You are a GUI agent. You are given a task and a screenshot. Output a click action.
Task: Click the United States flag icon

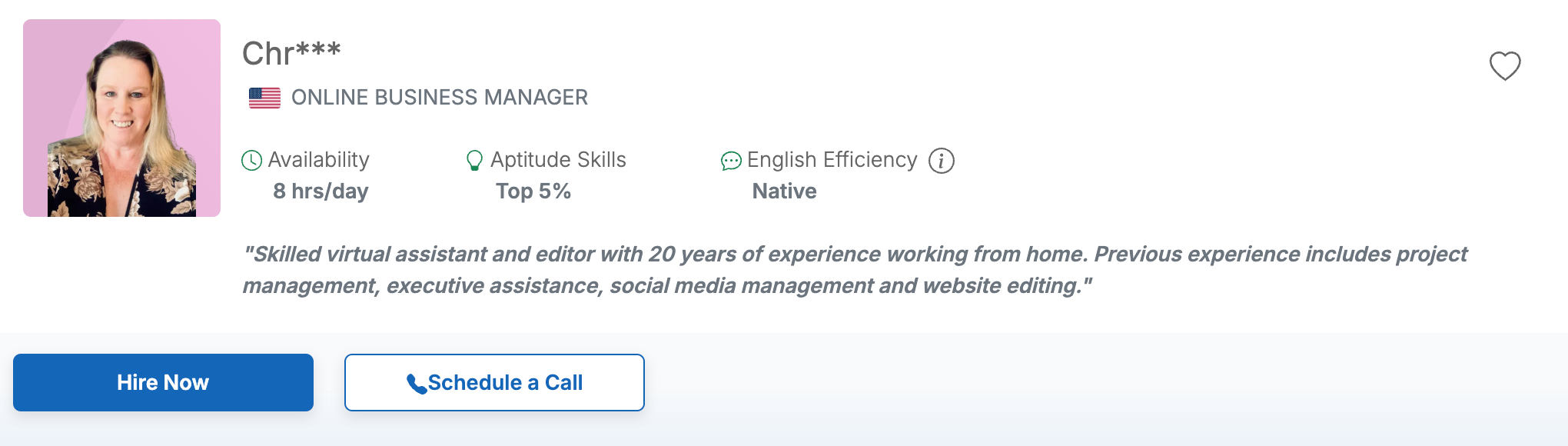click(264, 98)
